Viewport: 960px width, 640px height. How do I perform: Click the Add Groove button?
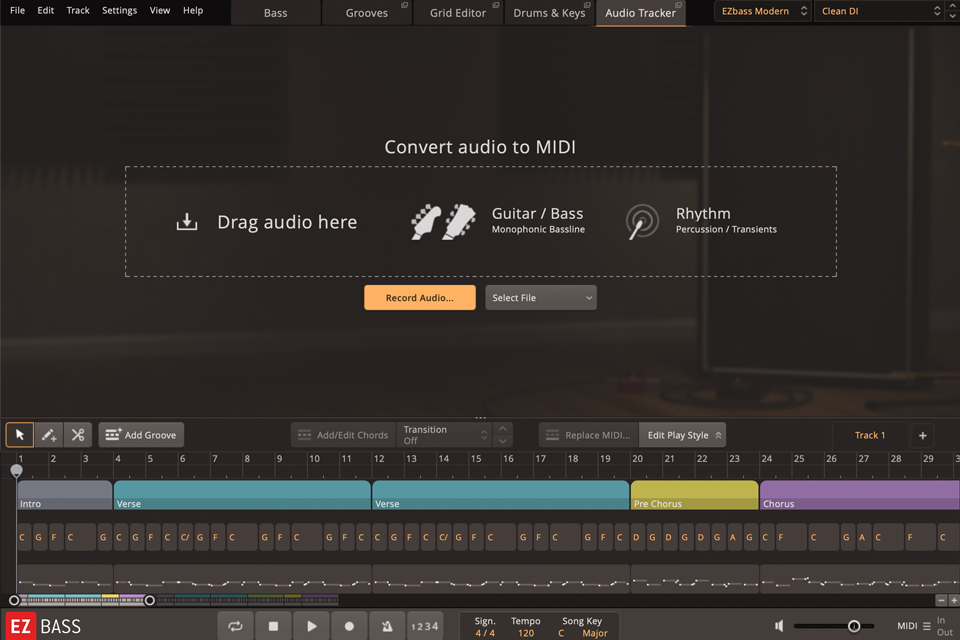pyautogui.click(x=141, y=434)
